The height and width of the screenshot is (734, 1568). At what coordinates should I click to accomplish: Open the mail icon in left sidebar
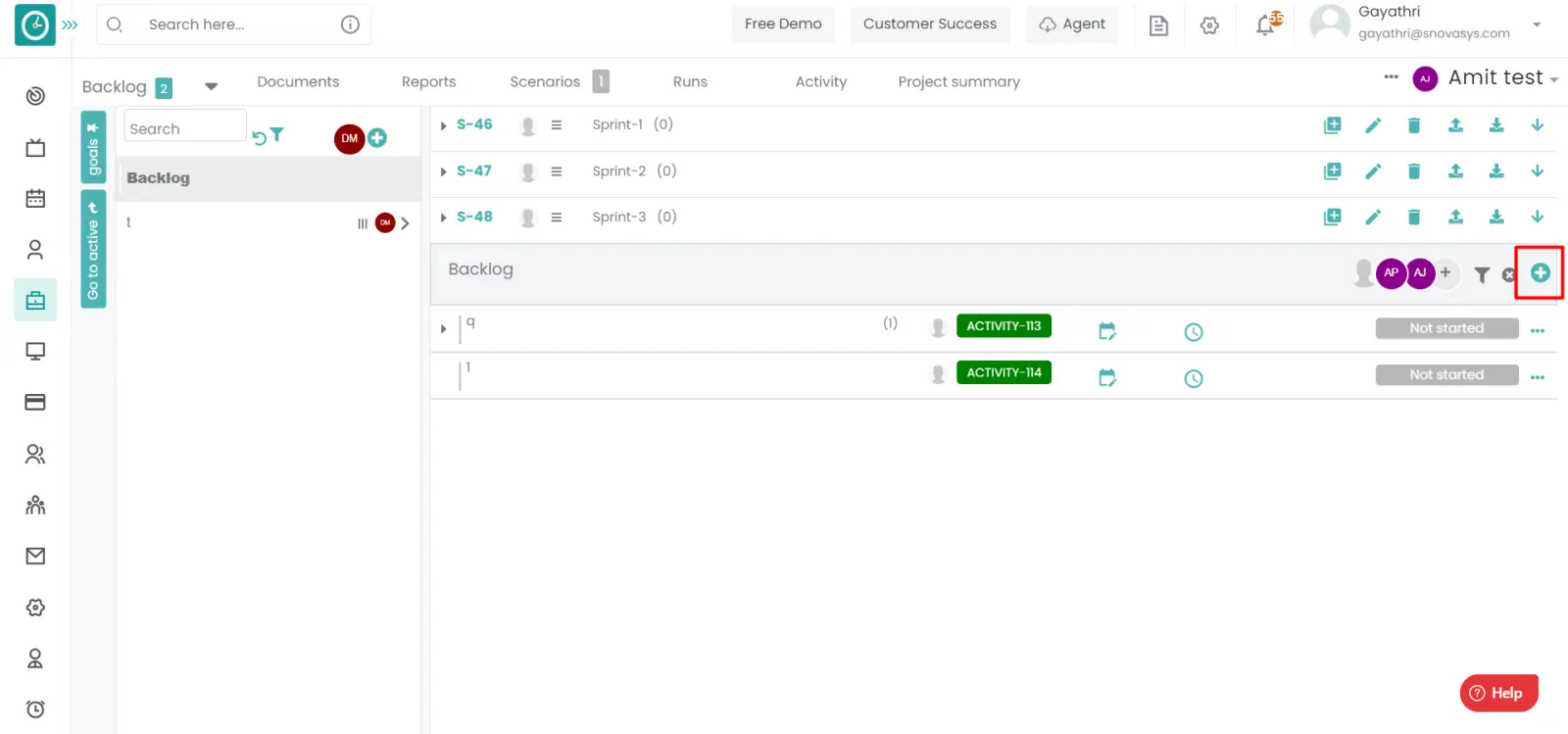pos(35,556)
